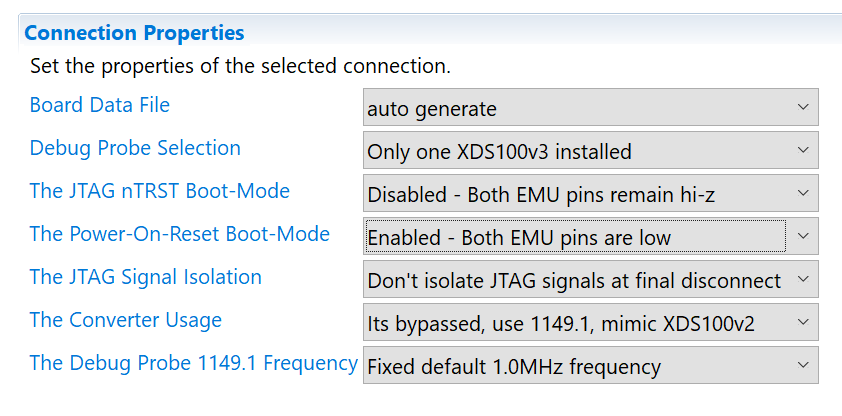
Task: Click the Power-On-Reset Boot-Mode label
Action: [x=180, y=234]
